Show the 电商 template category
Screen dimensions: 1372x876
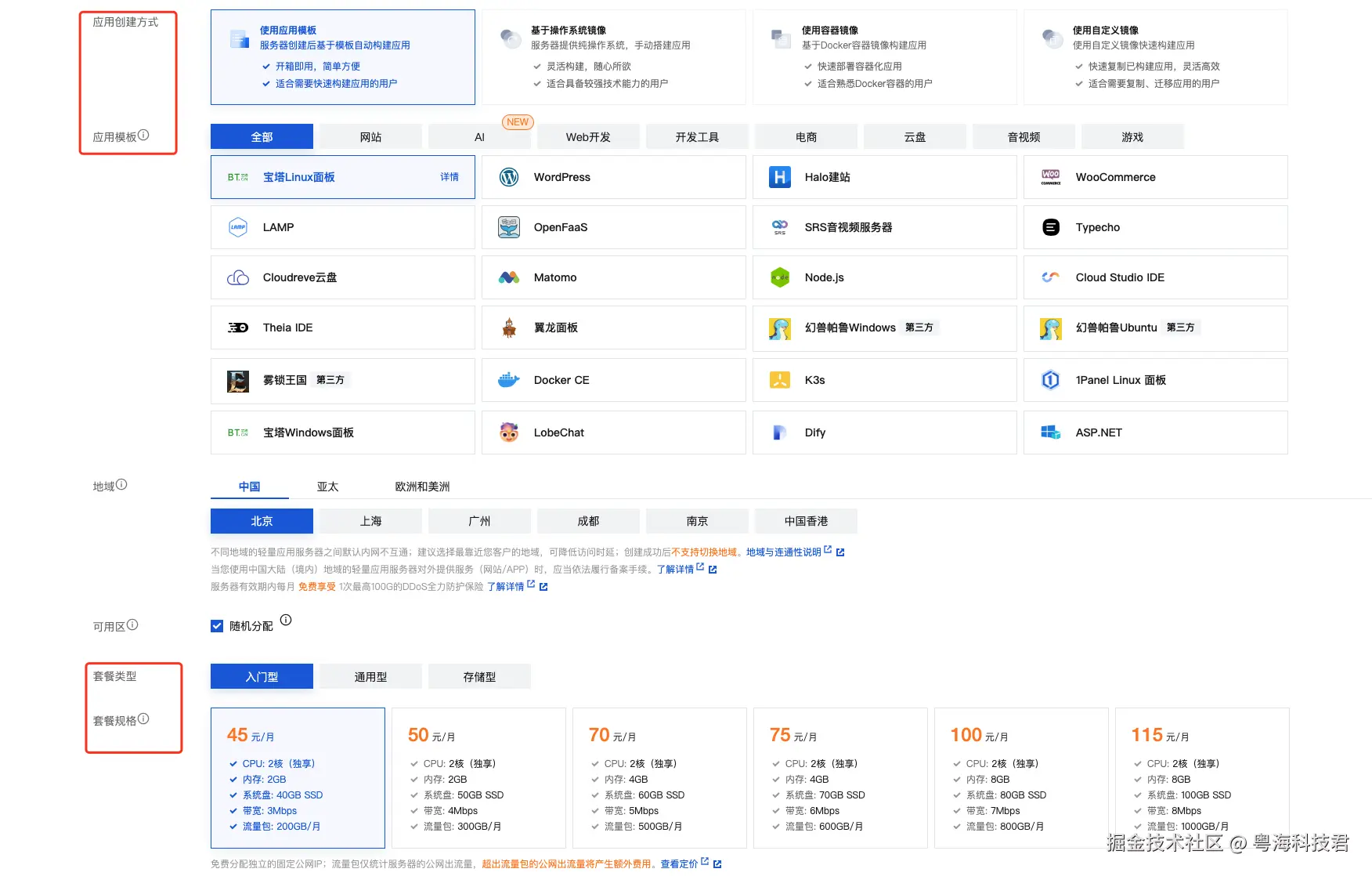(x=806, y=136)
